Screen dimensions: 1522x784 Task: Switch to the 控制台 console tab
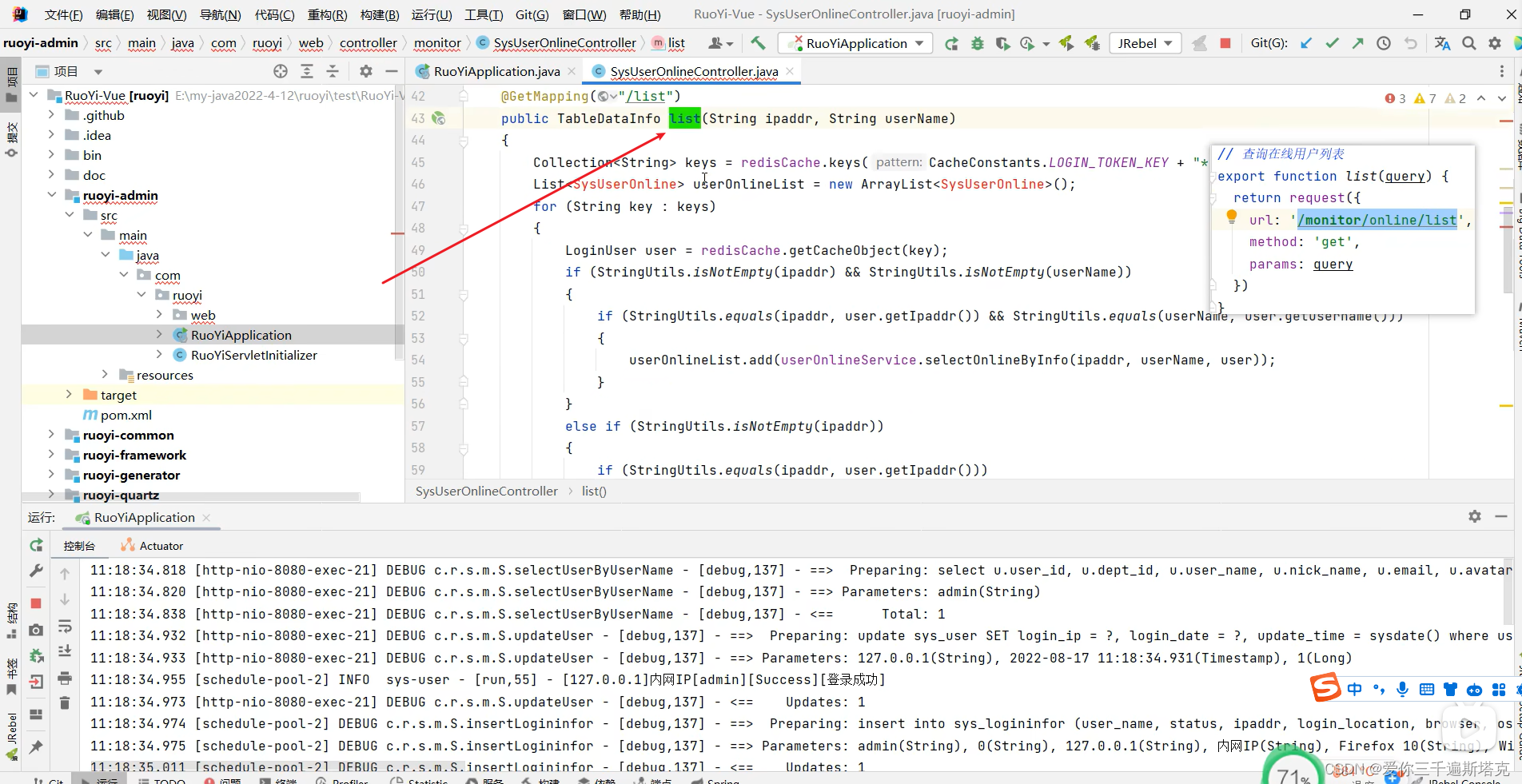pos(79,546)
